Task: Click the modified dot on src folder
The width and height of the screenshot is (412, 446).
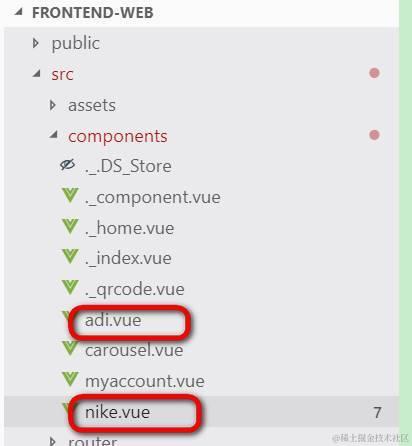Action: (374, 73)
